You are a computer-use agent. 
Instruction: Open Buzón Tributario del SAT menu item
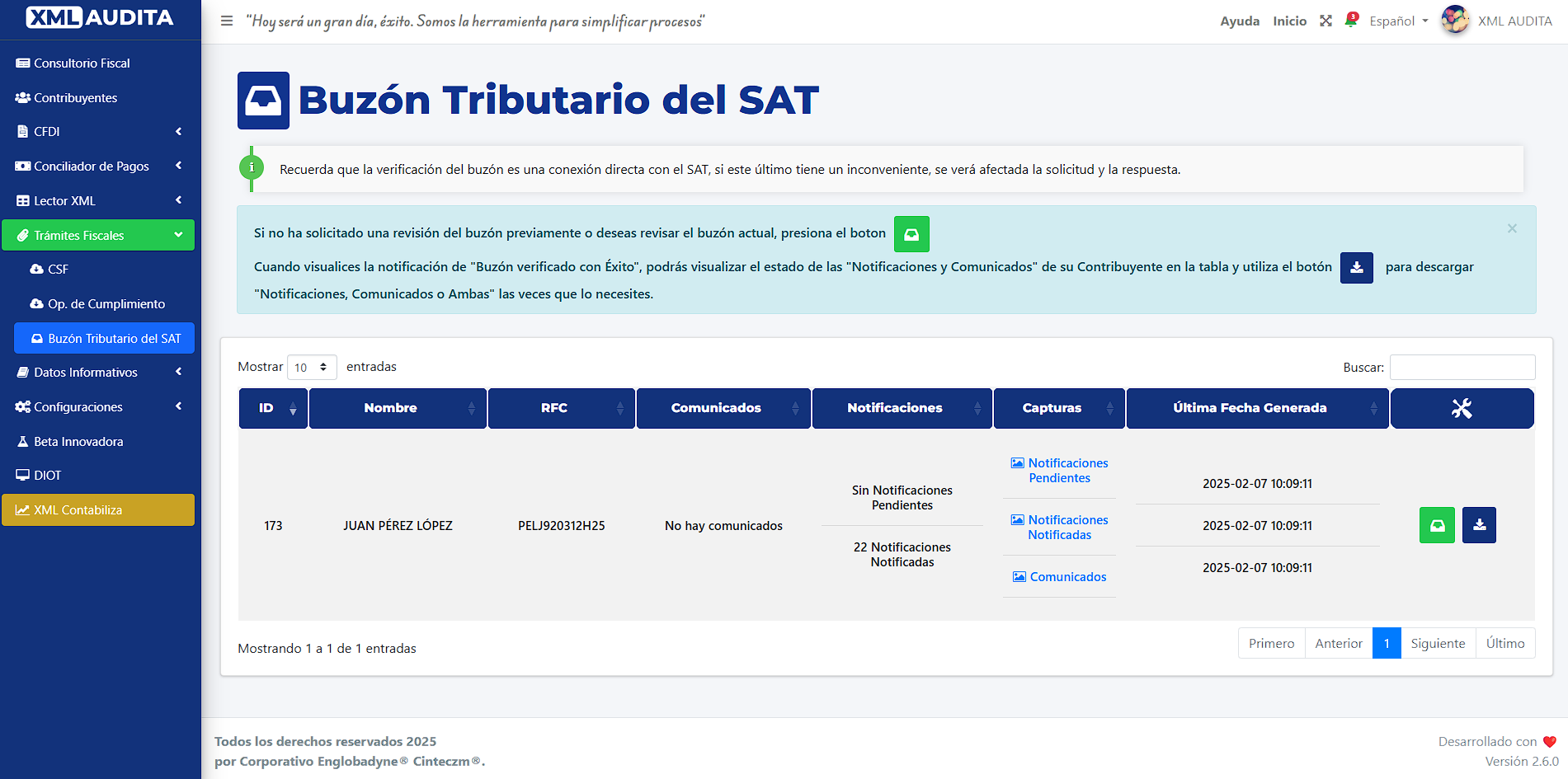tap(104, 338)
